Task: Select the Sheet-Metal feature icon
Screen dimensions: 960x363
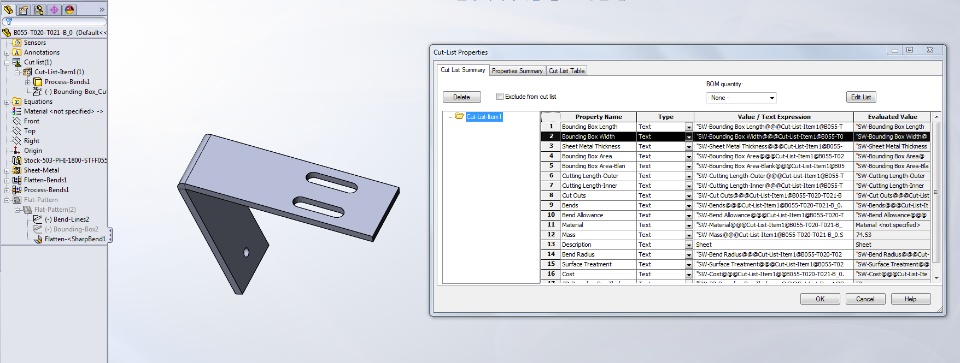Action: point(17,170)
